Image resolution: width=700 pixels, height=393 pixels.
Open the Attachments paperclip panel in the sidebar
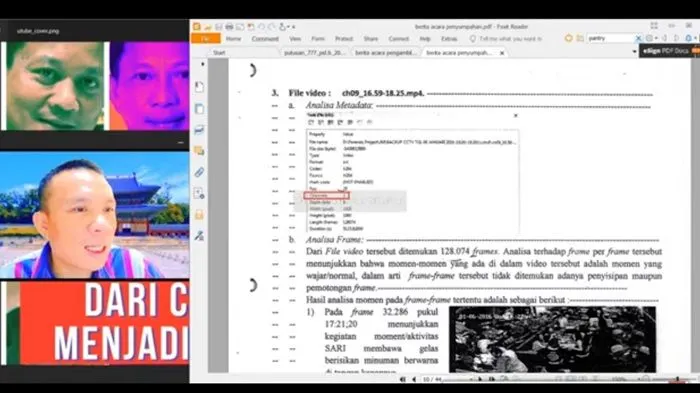click(x=199, y=172)
